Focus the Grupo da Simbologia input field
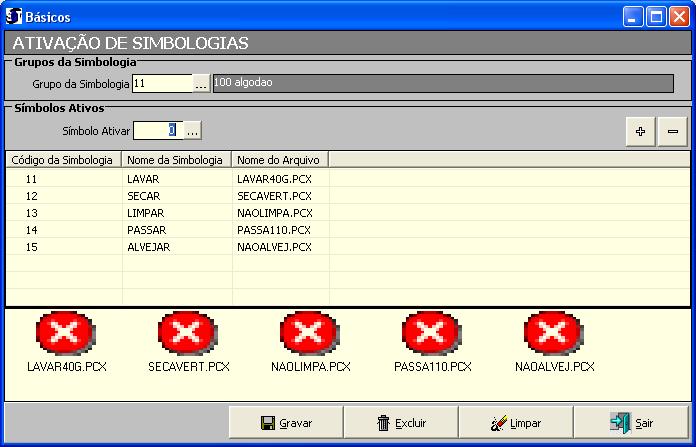 [x=161, y=85]
